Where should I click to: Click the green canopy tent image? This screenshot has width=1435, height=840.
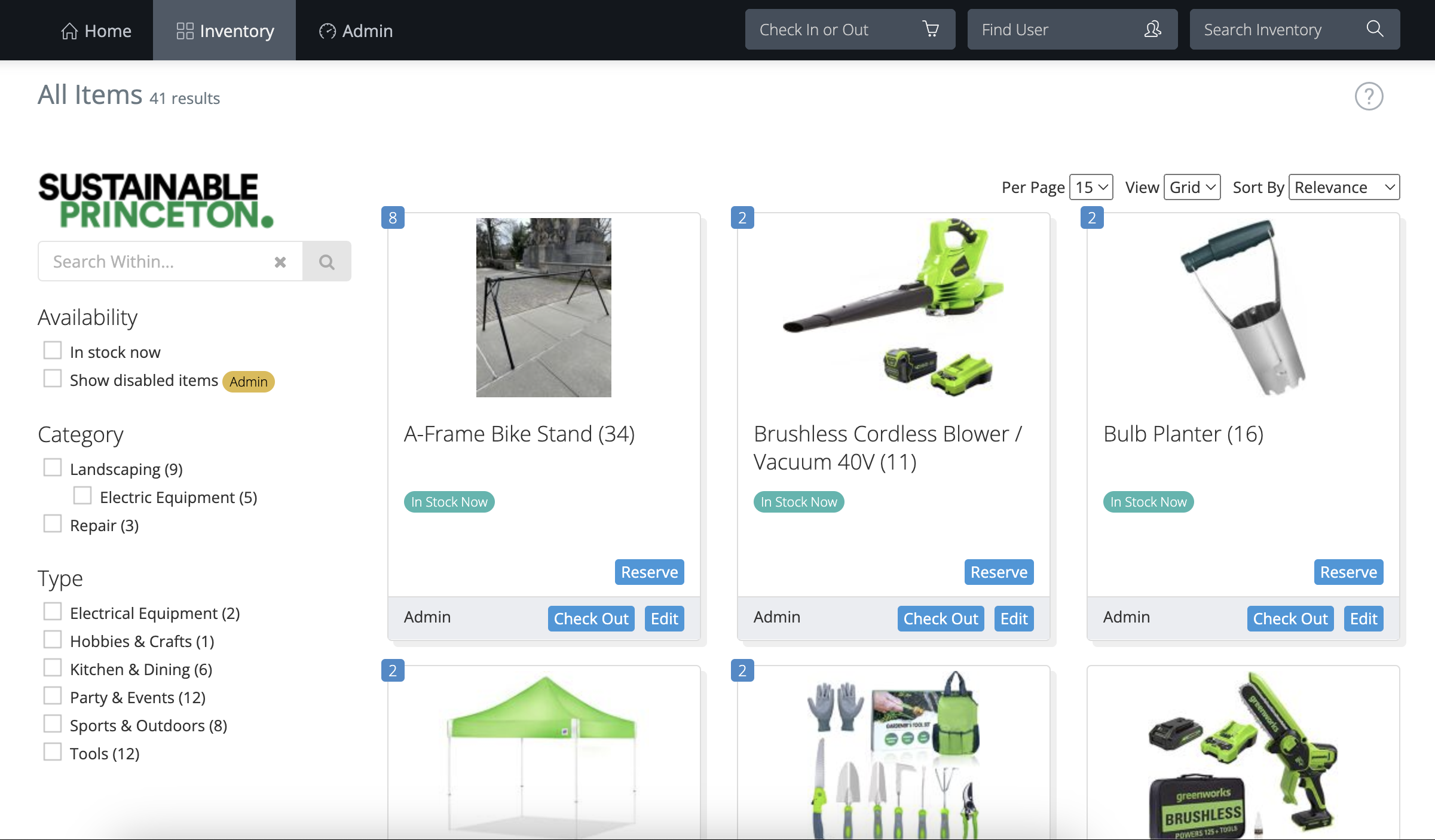[543, 755]
